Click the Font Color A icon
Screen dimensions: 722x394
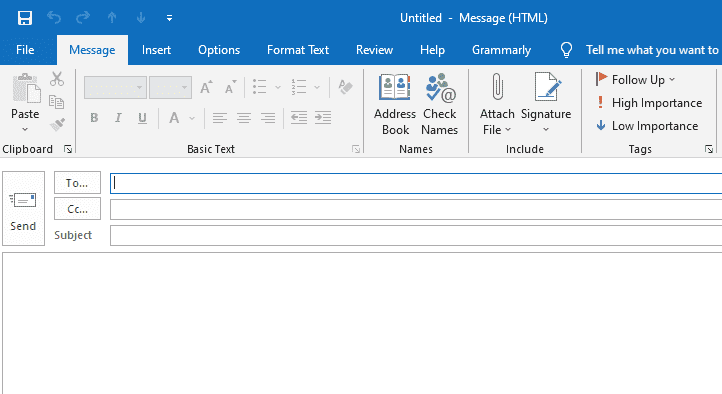click(174, 118)
